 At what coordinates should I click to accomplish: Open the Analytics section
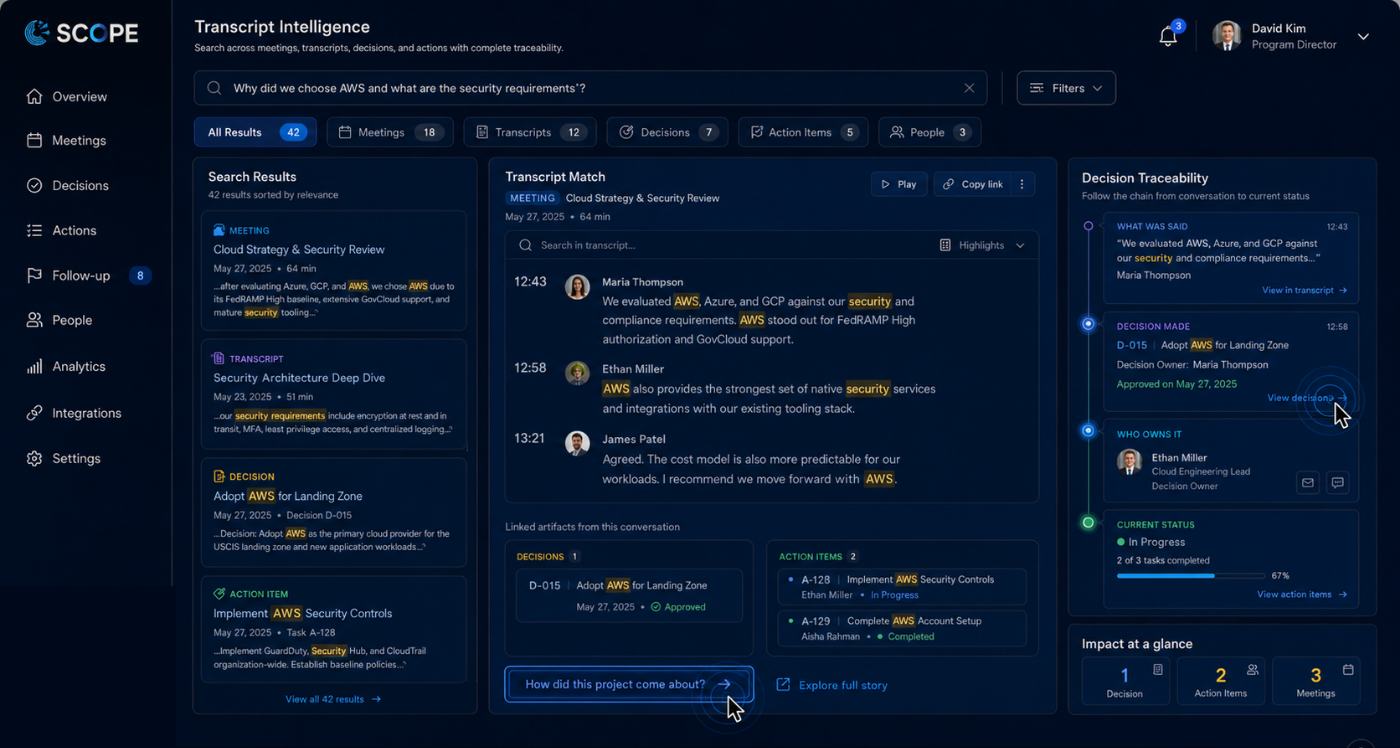(x=66, y=367)
